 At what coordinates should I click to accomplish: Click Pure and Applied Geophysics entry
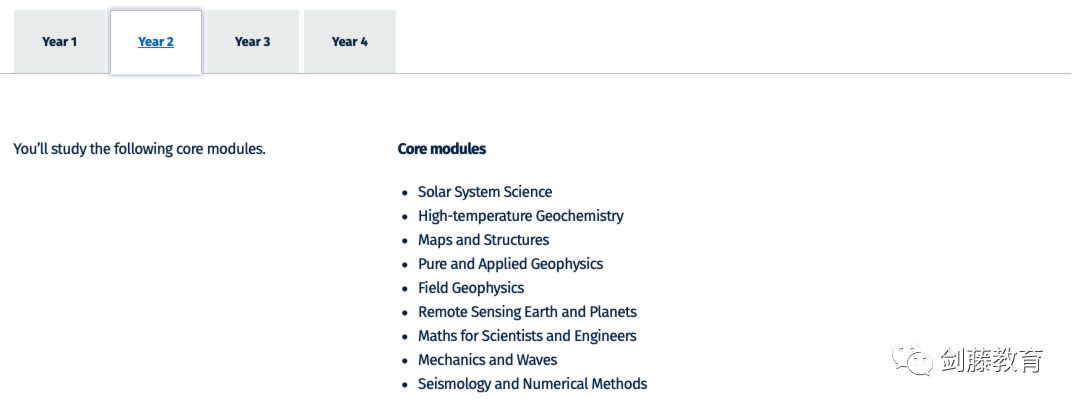(510, 264)
